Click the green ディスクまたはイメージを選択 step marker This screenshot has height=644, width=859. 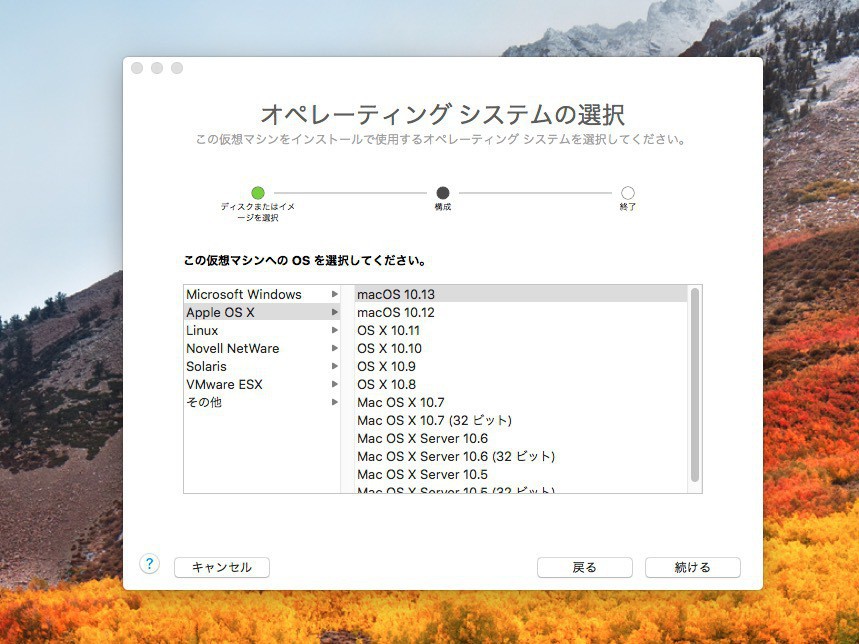pos(258,193)
